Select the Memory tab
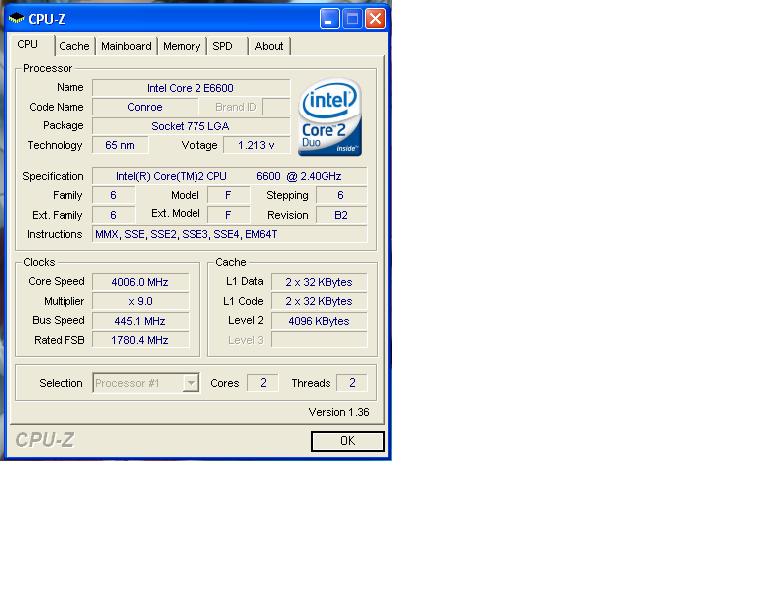This screenshot has height=615, width=768. (182, 46)
